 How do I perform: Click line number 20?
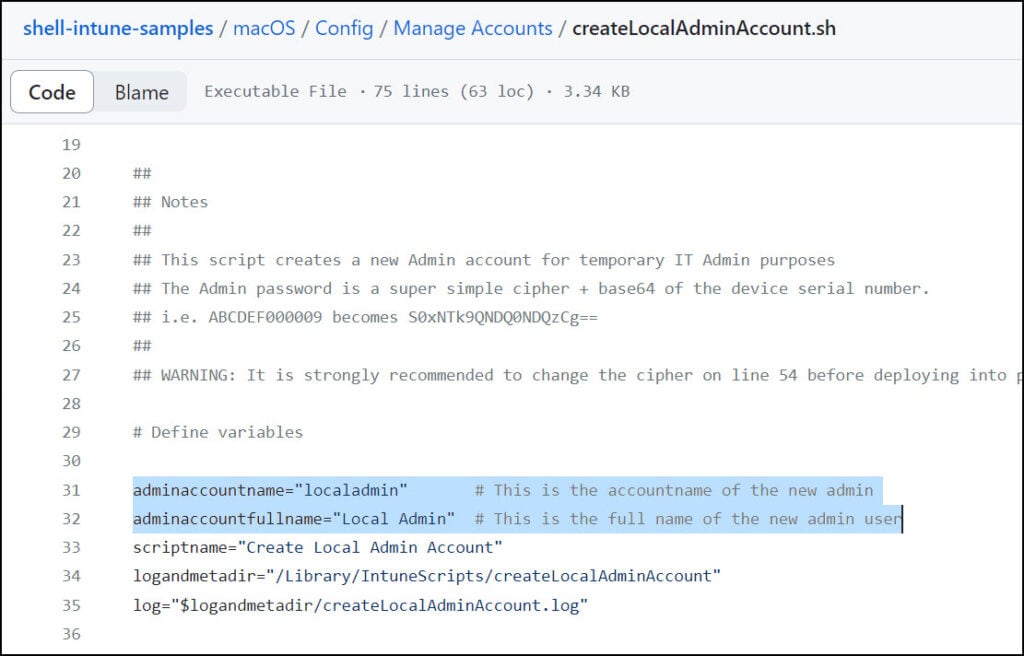tap(71, 173)
